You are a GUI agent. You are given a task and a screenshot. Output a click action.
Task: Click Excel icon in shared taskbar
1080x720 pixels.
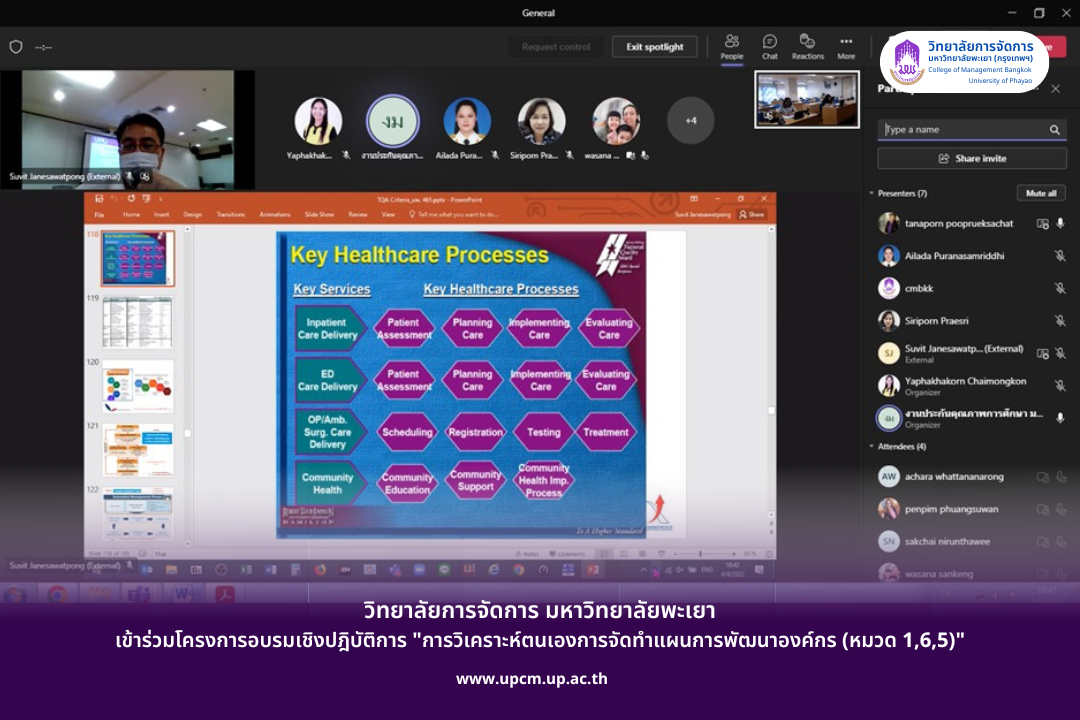coord(246,570)
